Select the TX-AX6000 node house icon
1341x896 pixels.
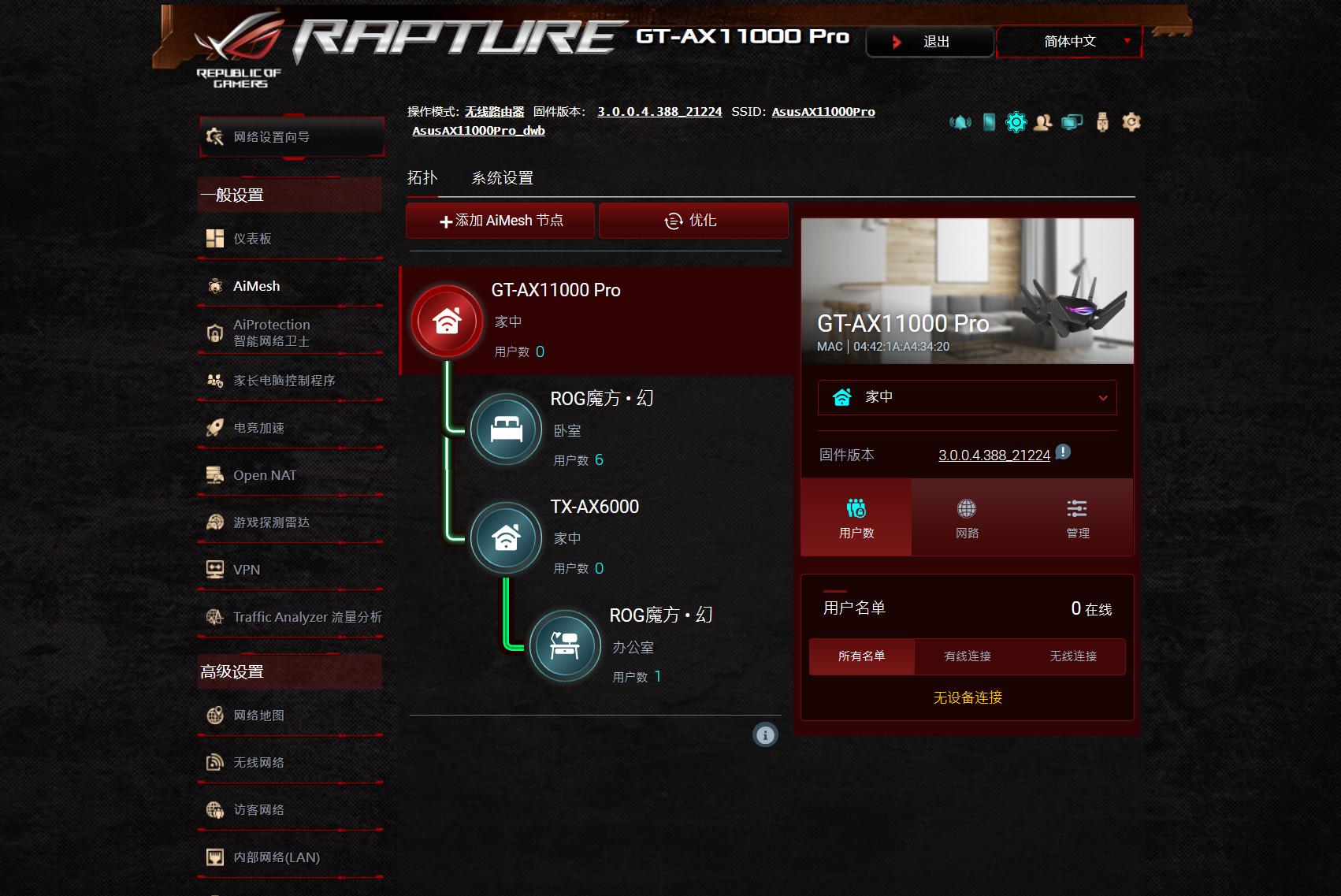coord(506,537)
